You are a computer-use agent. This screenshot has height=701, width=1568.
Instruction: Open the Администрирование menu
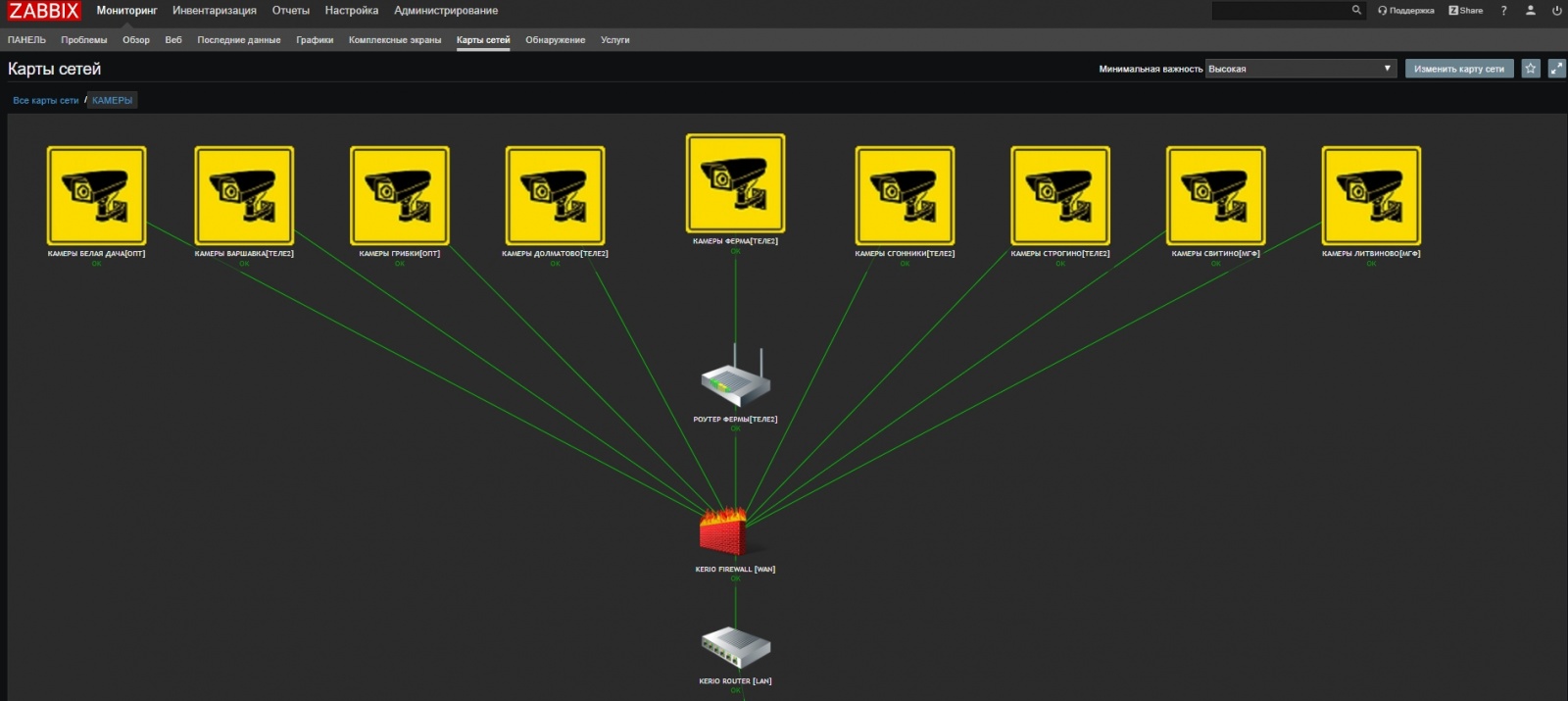point(446,11)
